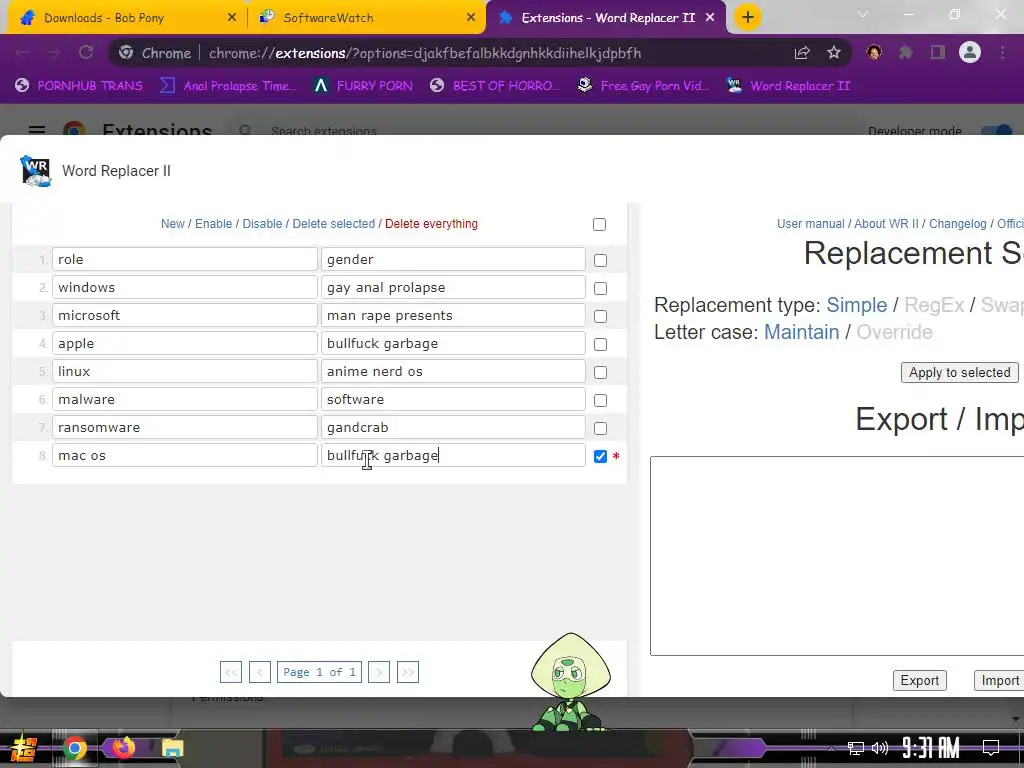Image resolution: width=1024 pixels, height=768 pixels.
Task: Open the notification center icon
Action: [x=991, y=748]
